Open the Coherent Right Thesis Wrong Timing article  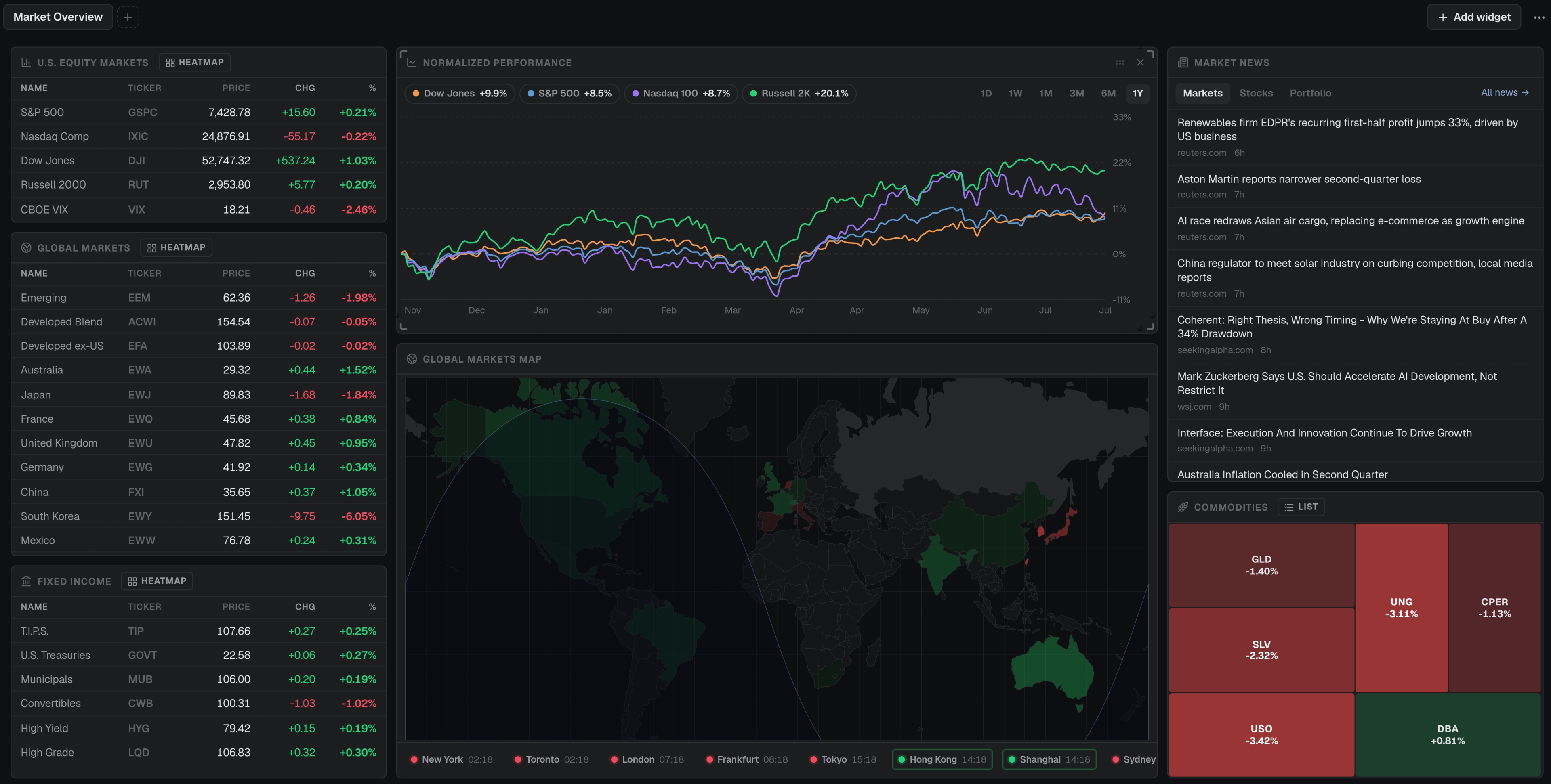tap(1355, 335)
